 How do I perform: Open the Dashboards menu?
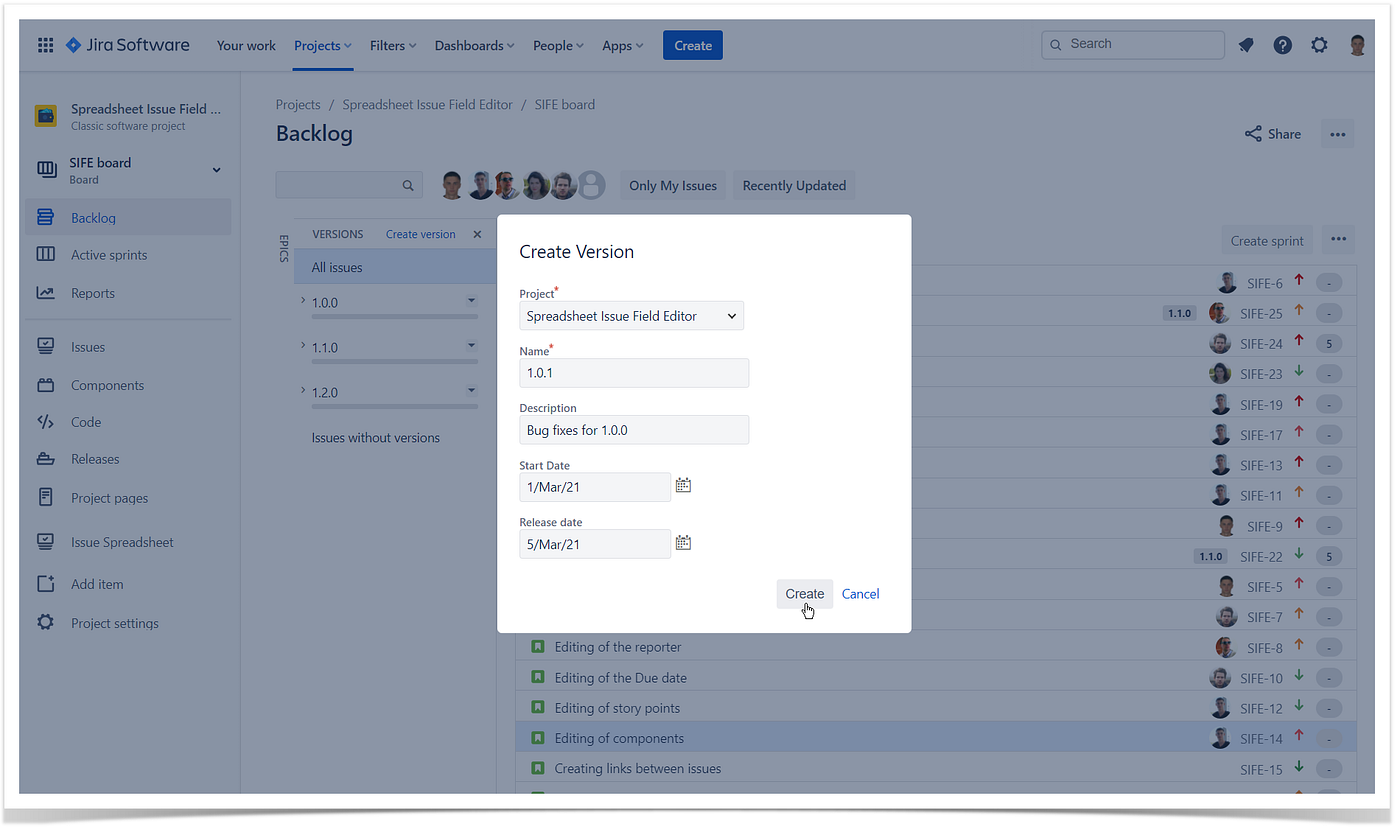(x=475, y=45)
